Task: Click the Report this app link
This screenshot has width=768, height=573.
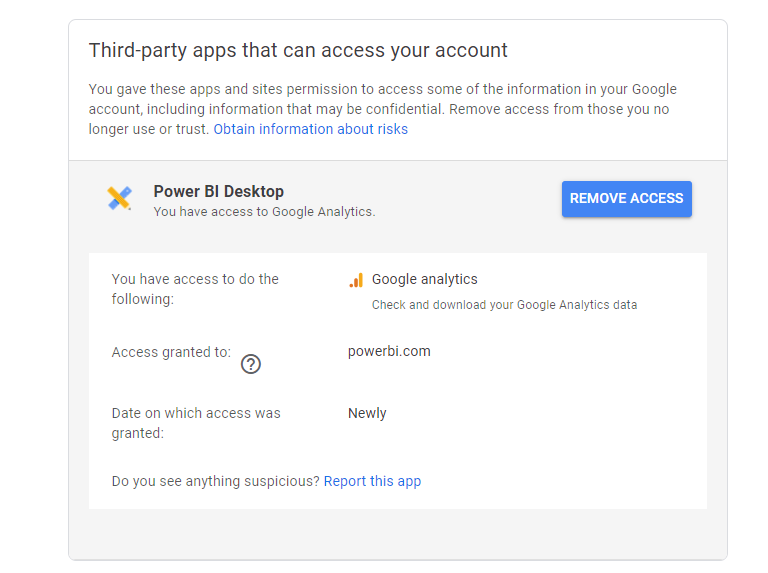Action: coord(372,481)
